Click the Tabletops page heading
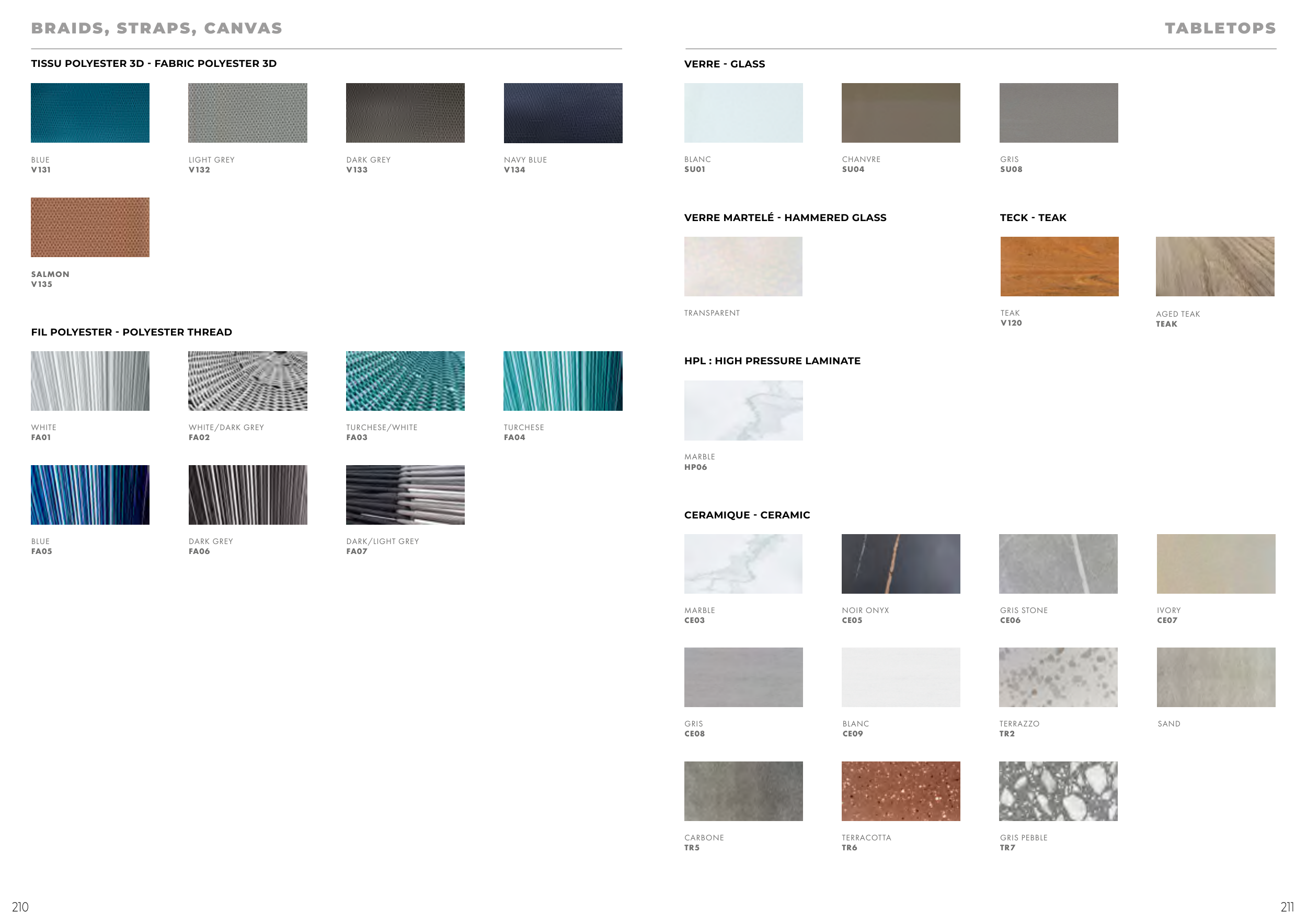Image resolution: width=1307 pixels, height=924 pixels. pyautogui.click(x=1220, y=28)
